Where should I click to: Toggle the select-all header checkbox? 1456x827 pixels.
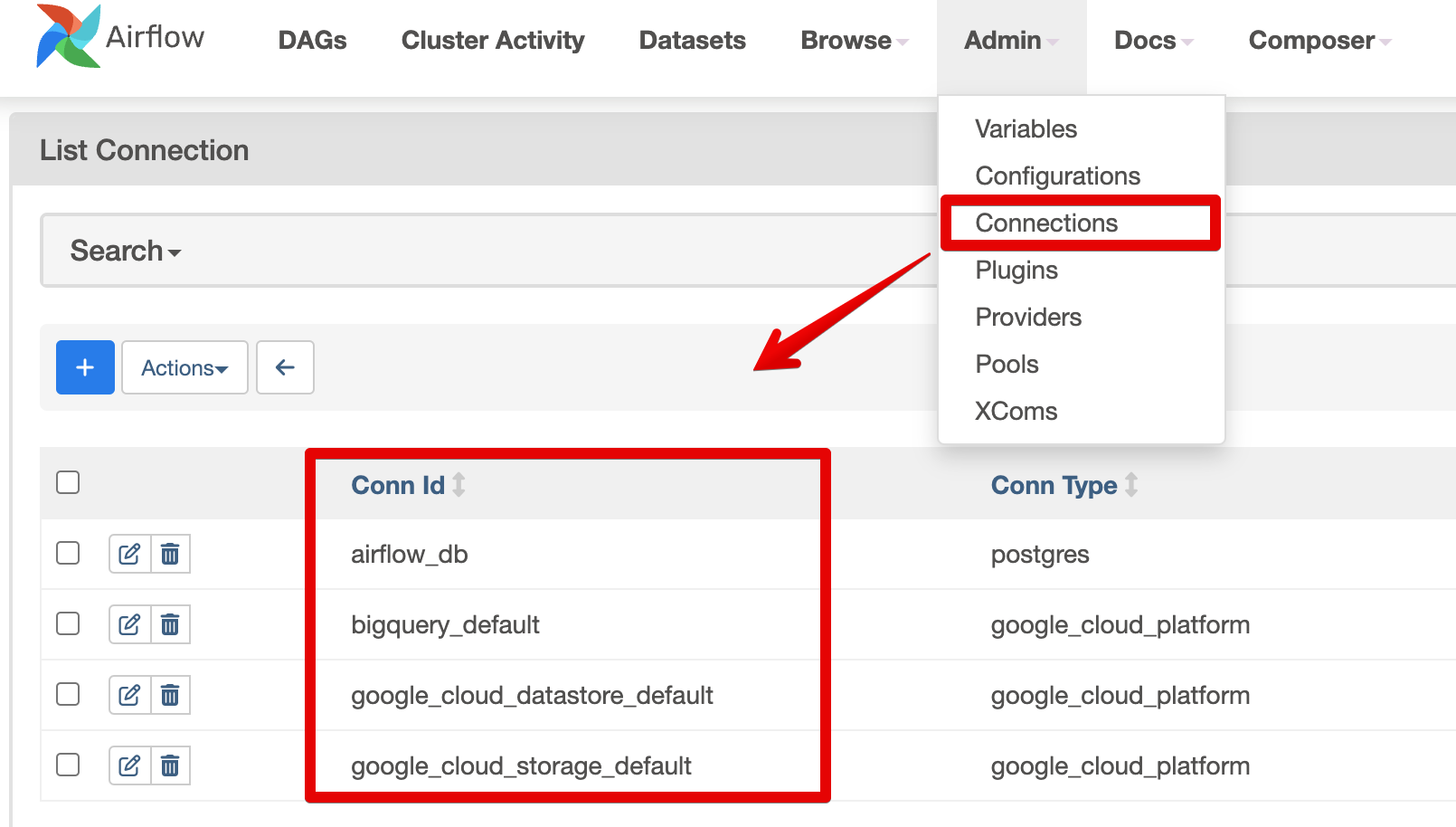coord(68,482)
